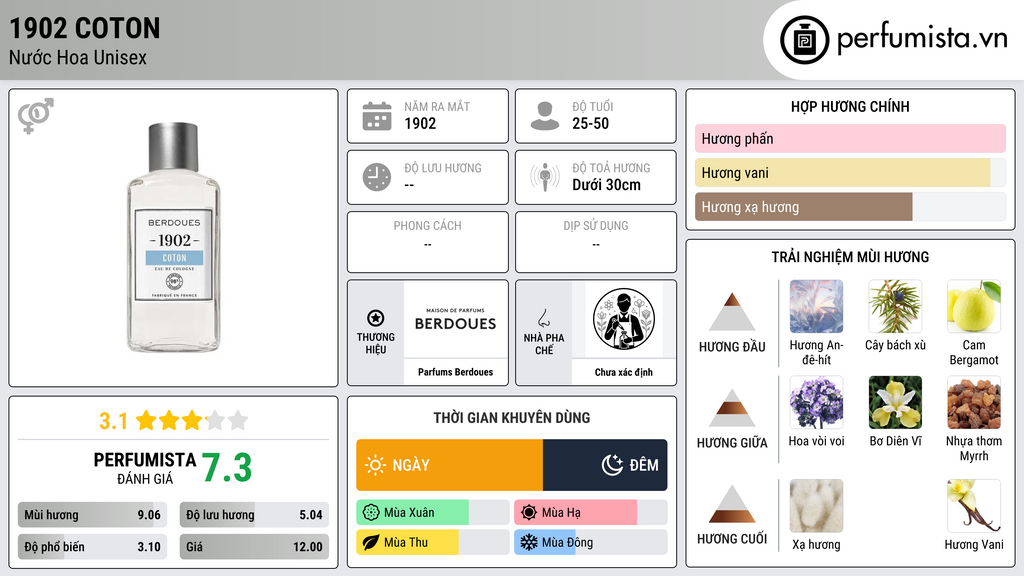This screenshot has width=1024, height=576.
Task: Open the Nhựa thơm Myrrh note image
Action: tap(974, 402)
